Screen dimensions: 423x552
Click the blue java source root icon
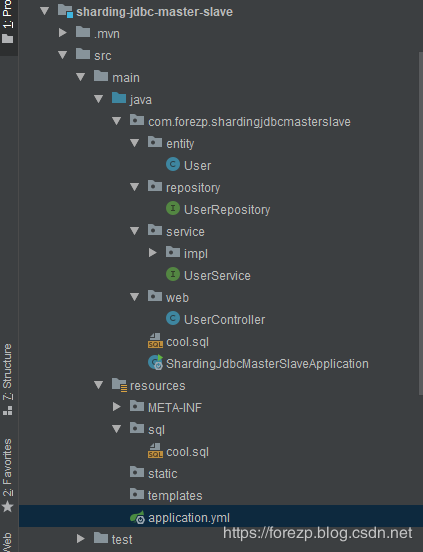coord(119,98)
